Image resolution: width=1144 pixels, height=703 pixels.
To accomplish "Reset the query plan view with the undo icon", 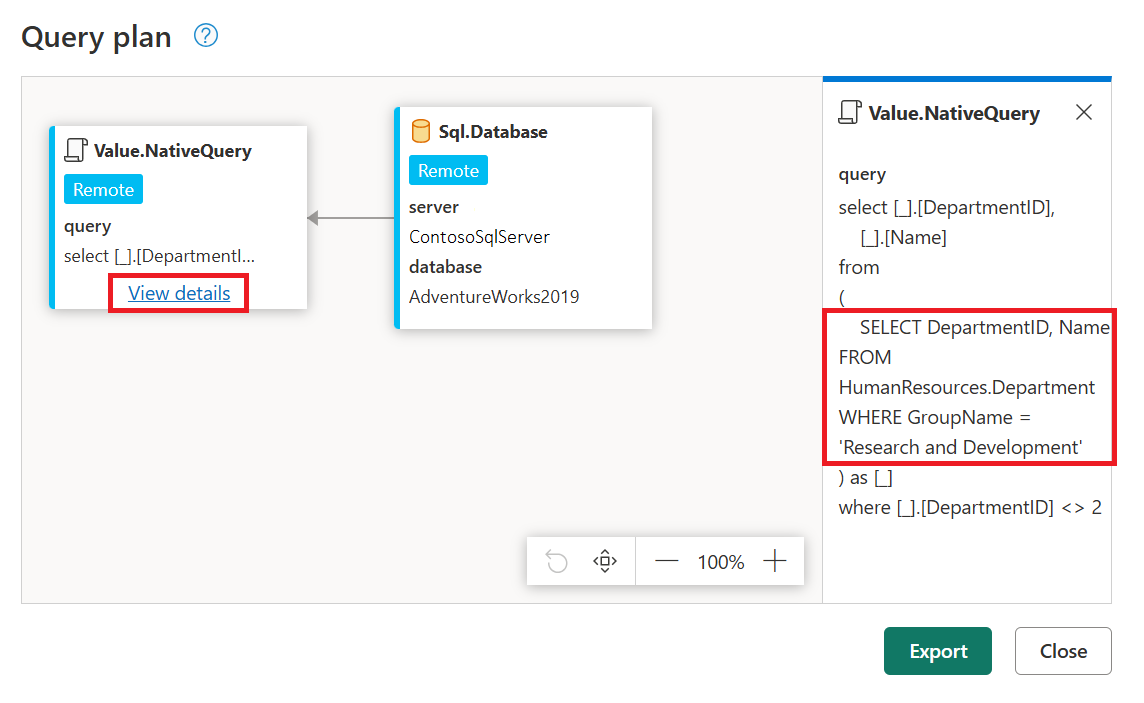I will coord(556,561).
